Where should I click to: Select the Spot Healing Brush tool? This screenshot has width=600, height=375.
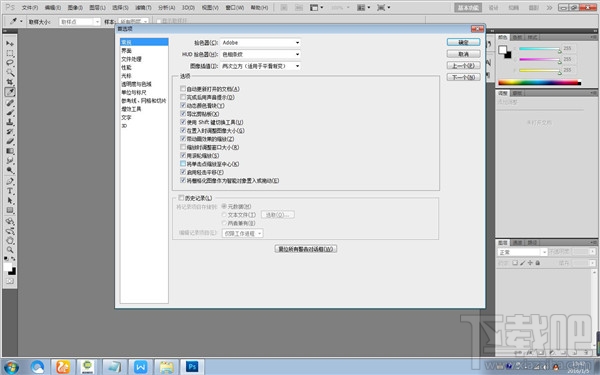tap(10, 103)
